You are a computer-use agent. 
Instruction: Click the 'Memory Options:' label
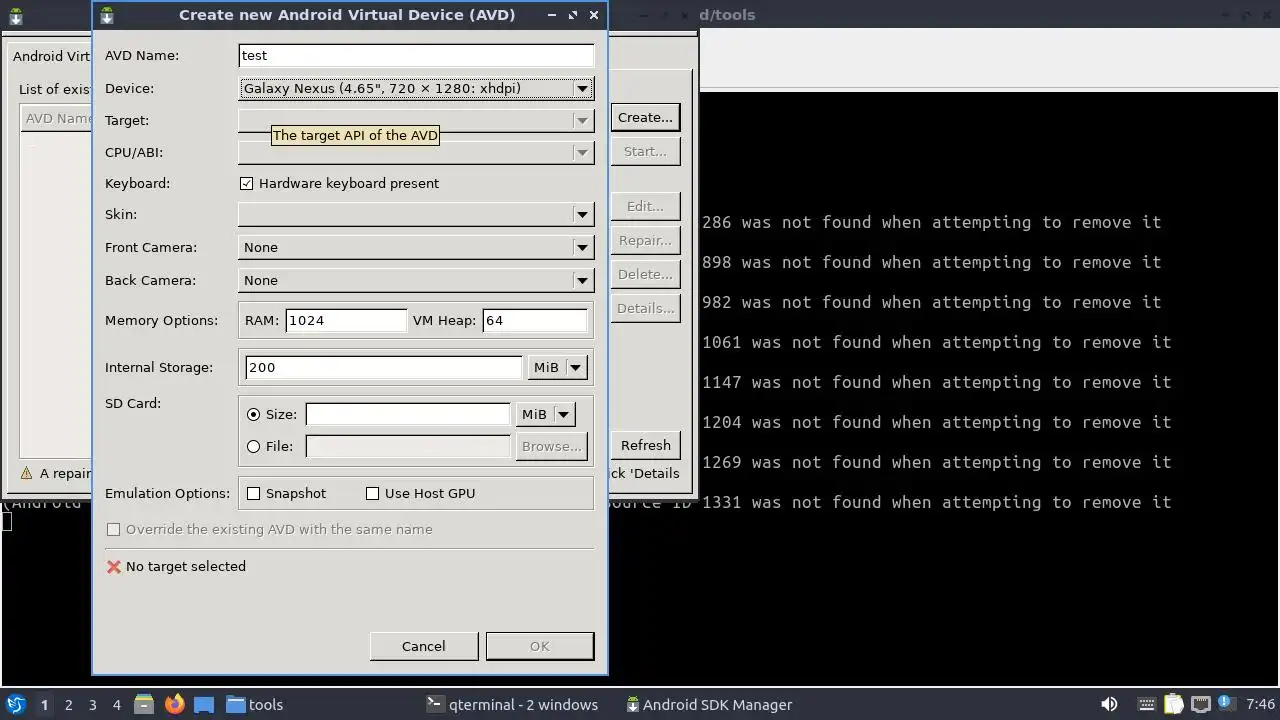tap(161, 320)
